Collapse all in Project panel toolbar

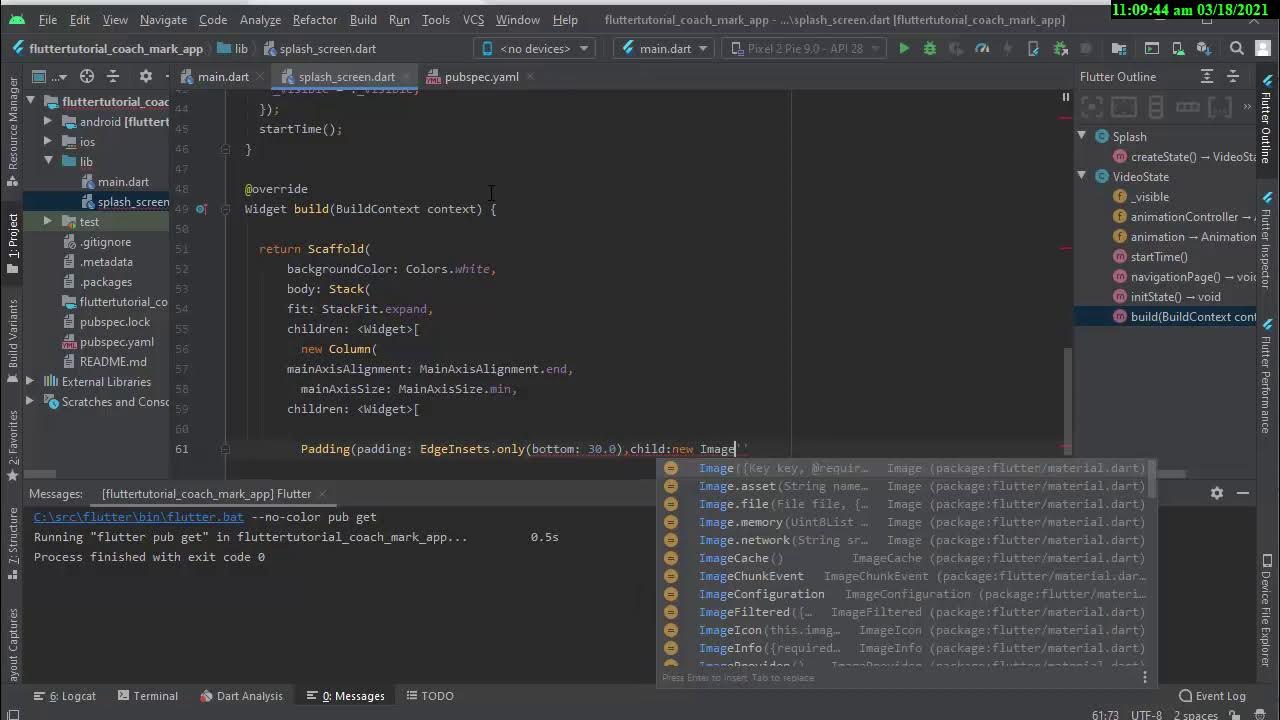click(113, 76)
